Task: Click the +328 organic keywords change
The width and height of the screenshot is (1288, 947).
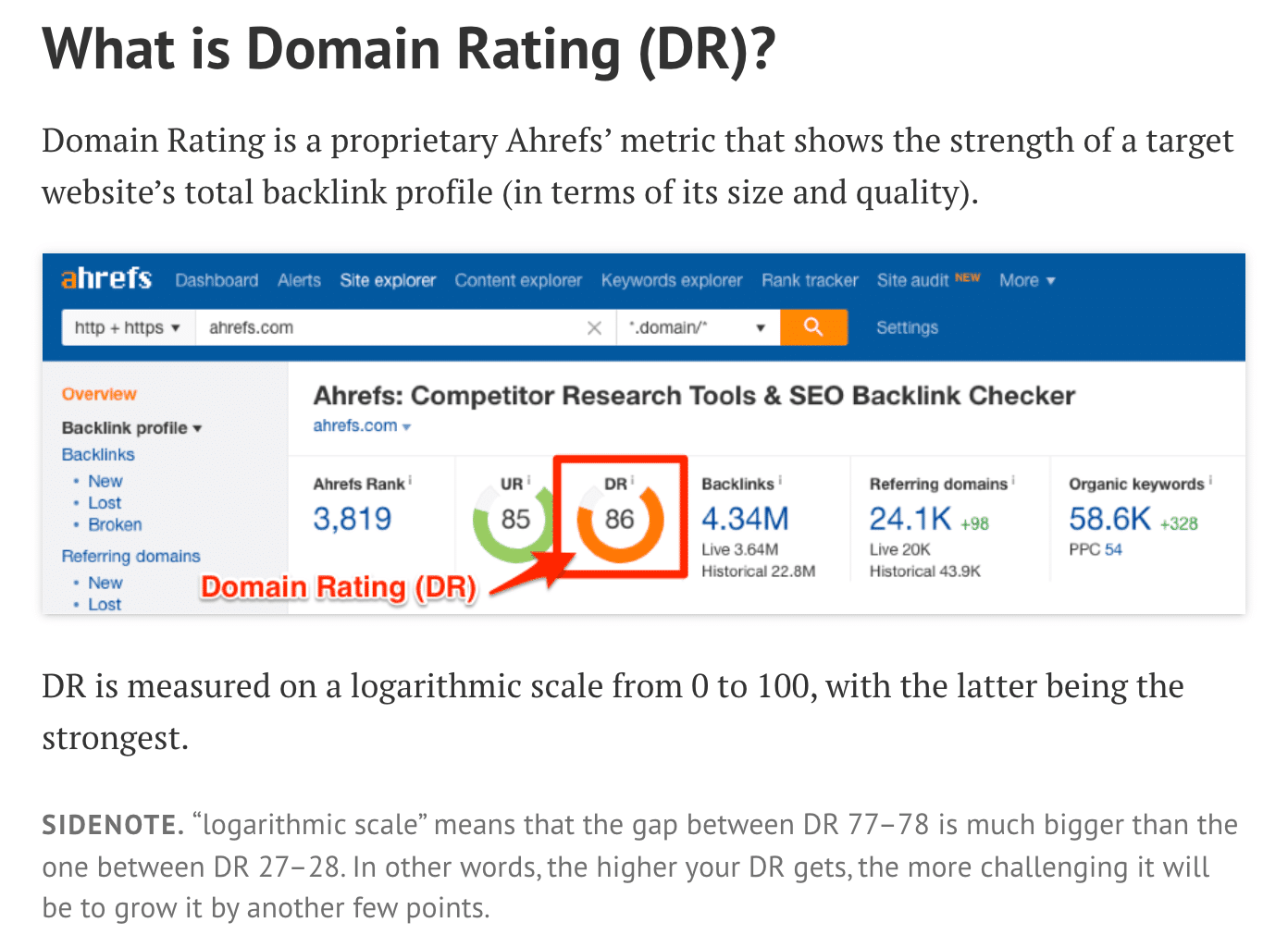Action: click(x=1179, y=523)
